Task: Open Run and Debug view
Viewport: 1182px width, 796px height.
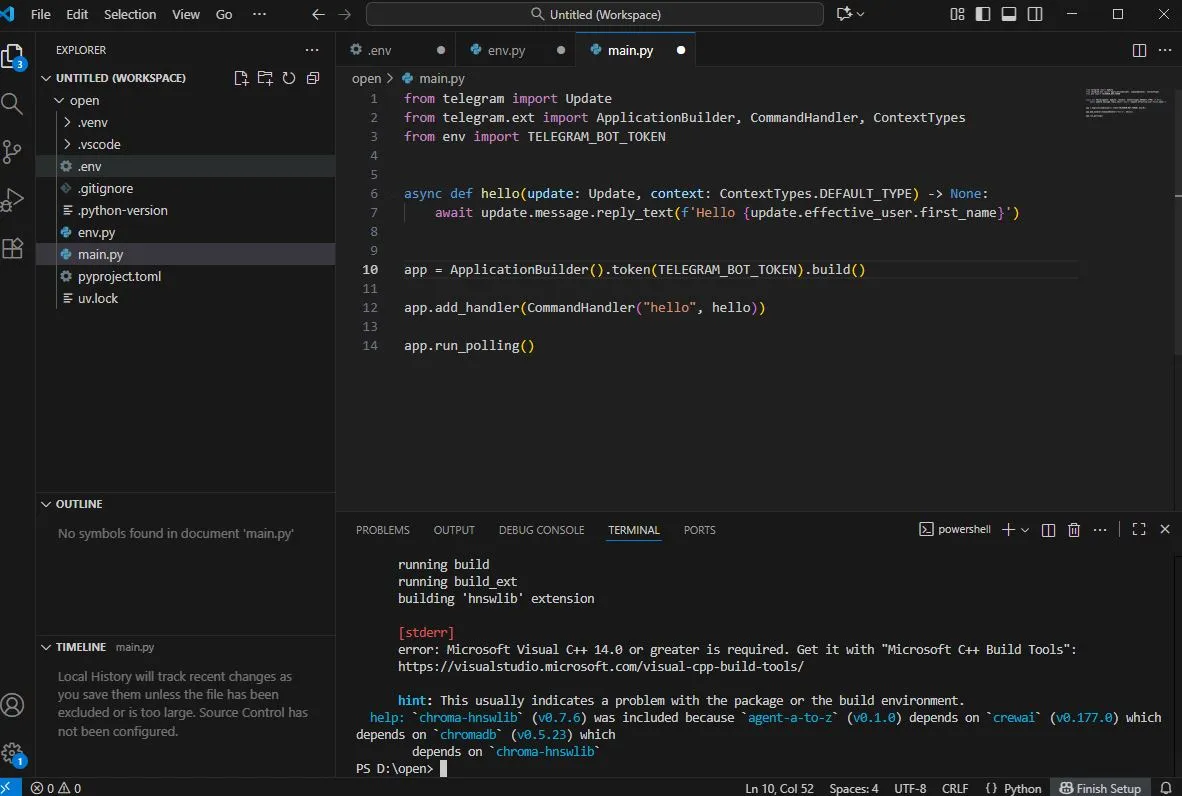Action: (x=13, y=200)
